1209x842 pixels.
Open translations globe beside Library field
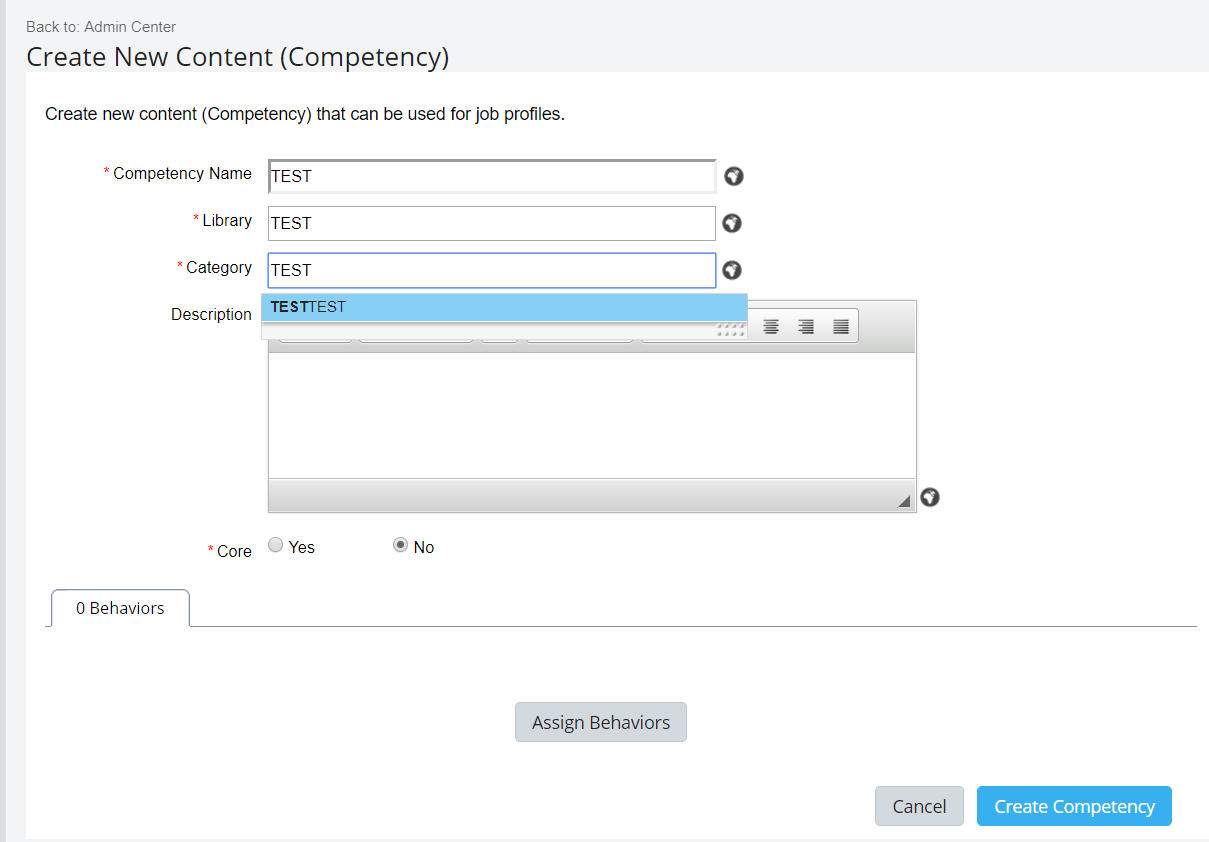tap(732, 224)
